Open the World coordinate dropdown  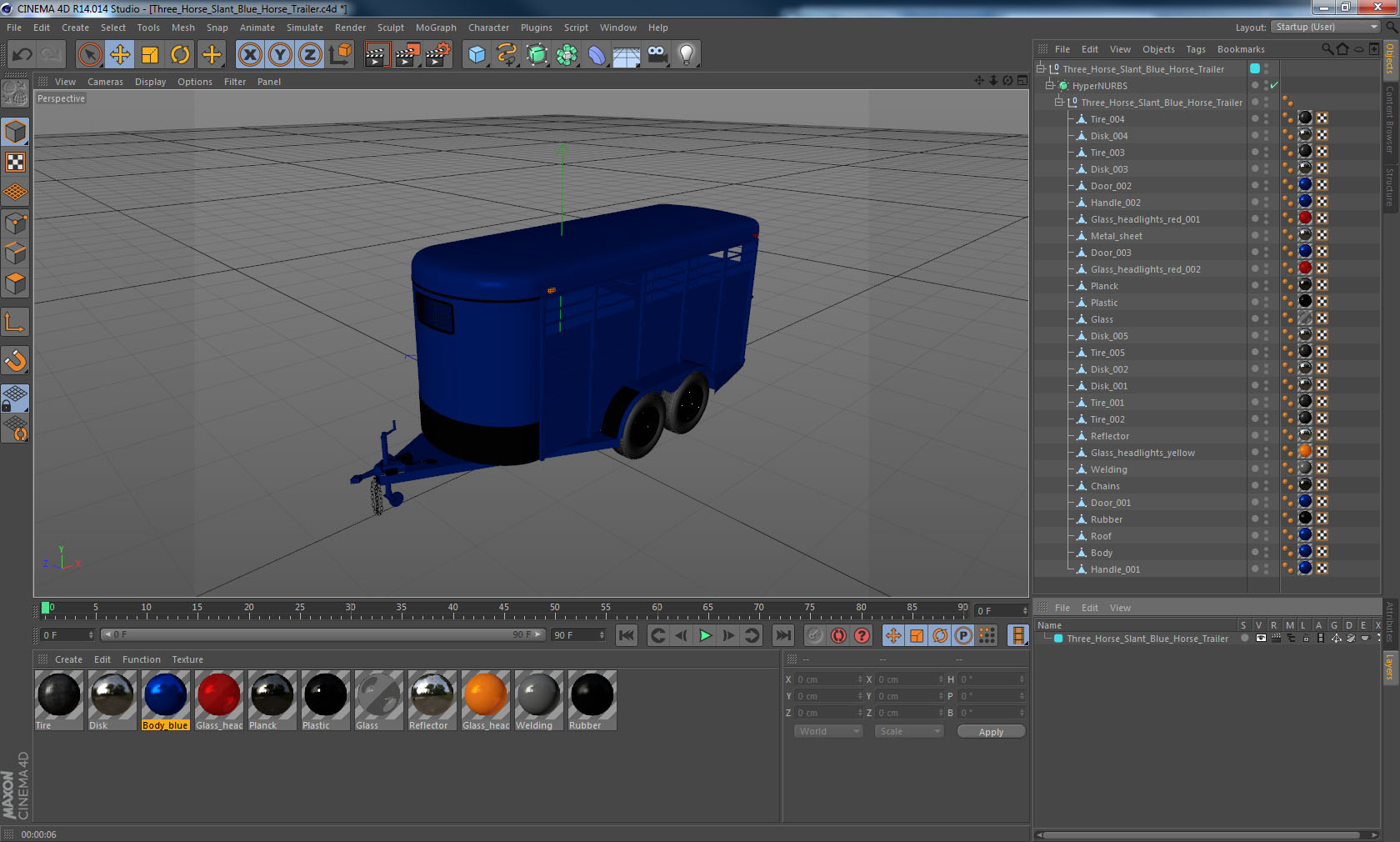(828, 731)
